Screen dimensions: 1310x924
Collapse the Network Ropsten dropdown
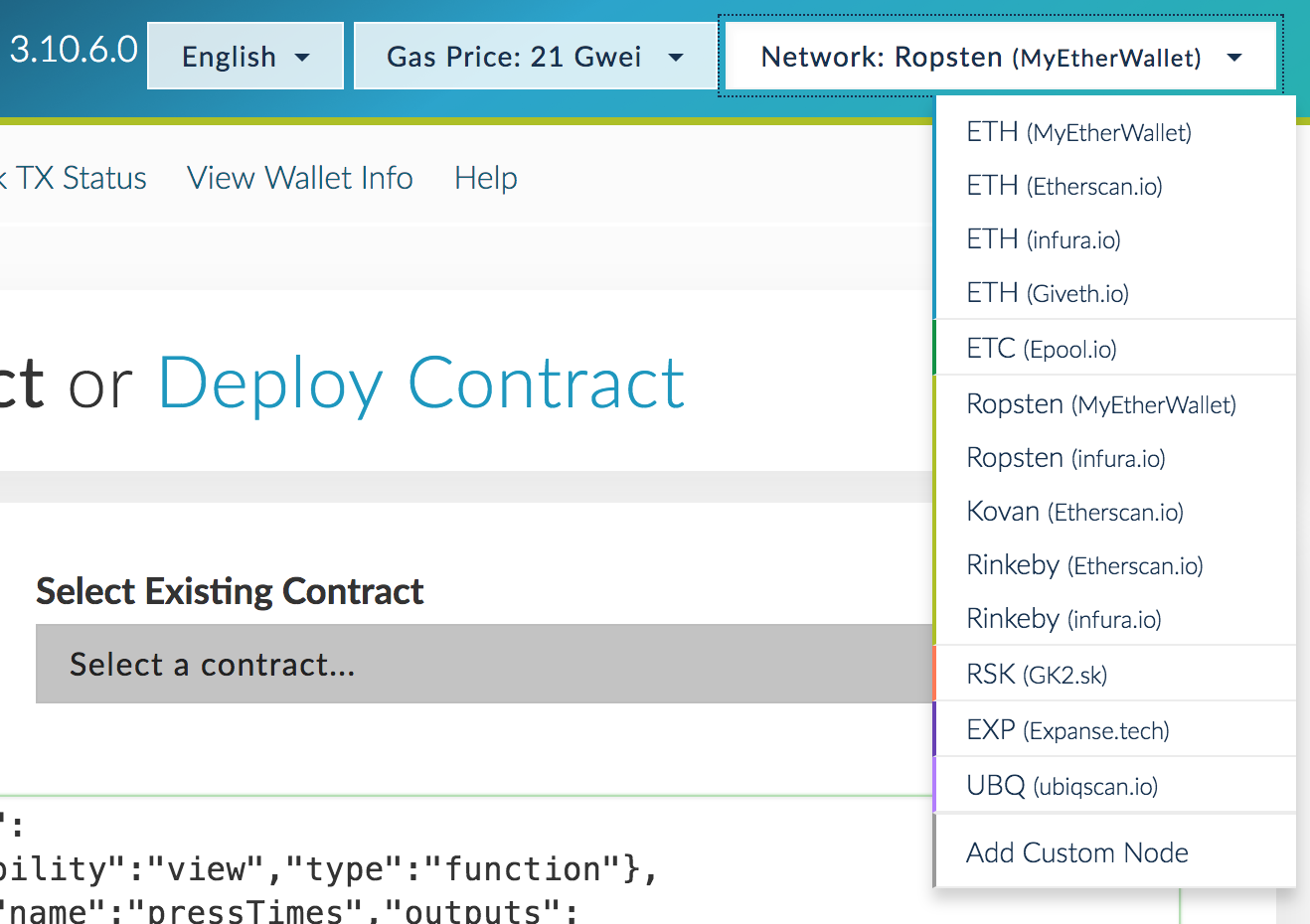coord(1001,57)
